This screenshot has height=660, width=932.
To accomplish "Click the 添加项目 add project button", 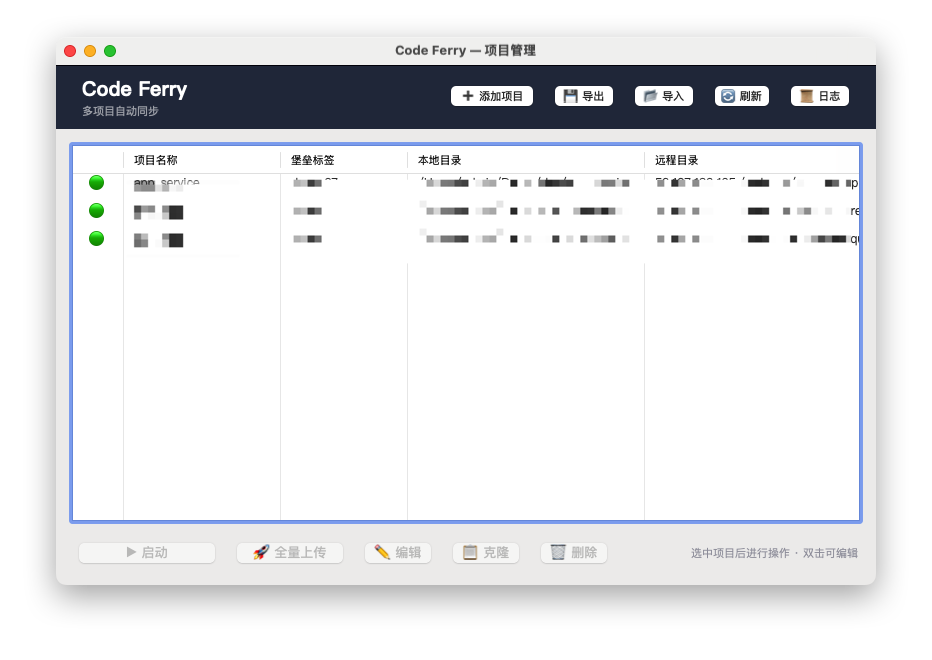I will pyautogui.click(x=492, y=96).
